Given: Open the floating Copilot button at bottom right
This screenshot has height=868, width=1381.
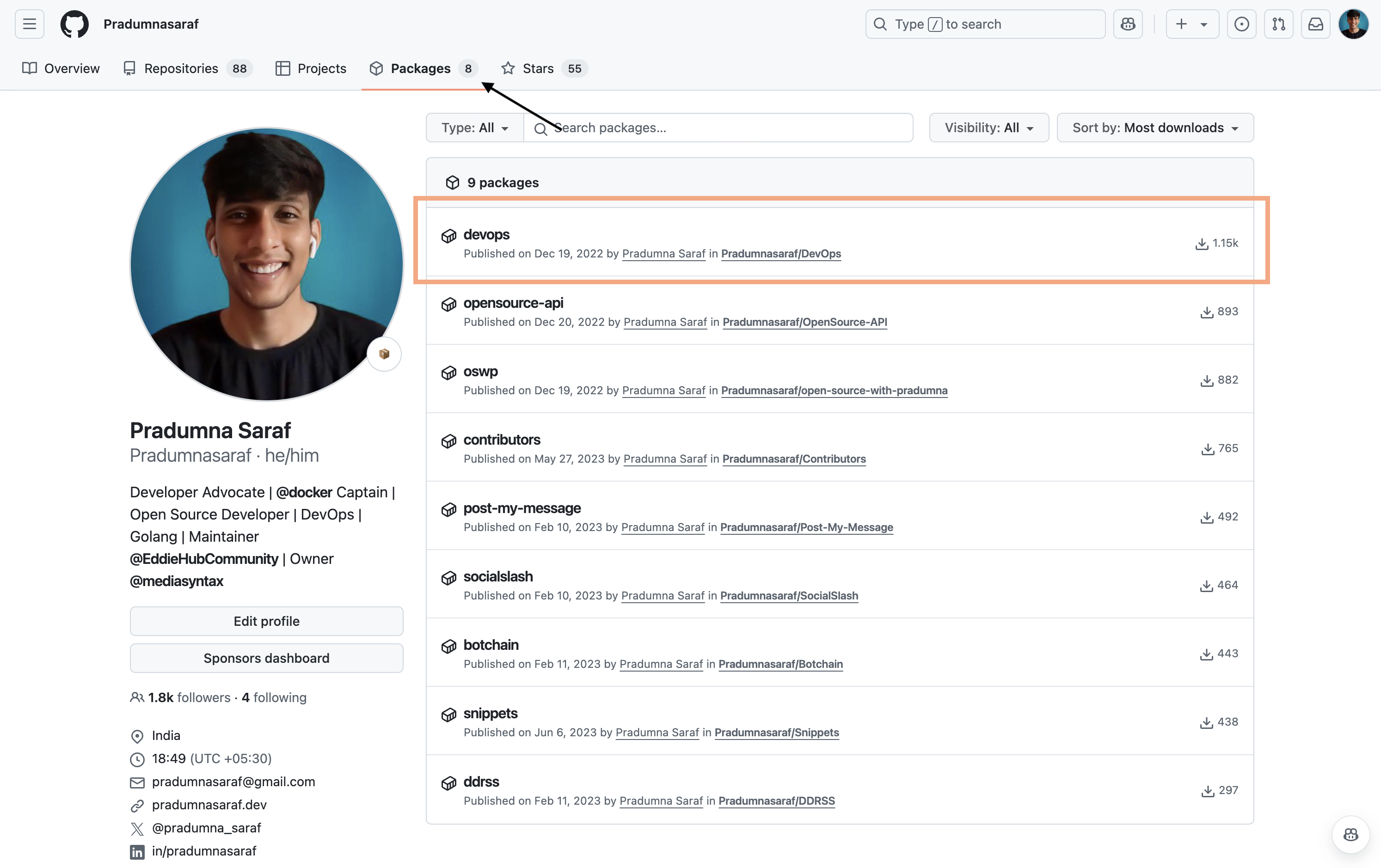Looking at the screenshot, I should click(x=1350, y=834).
